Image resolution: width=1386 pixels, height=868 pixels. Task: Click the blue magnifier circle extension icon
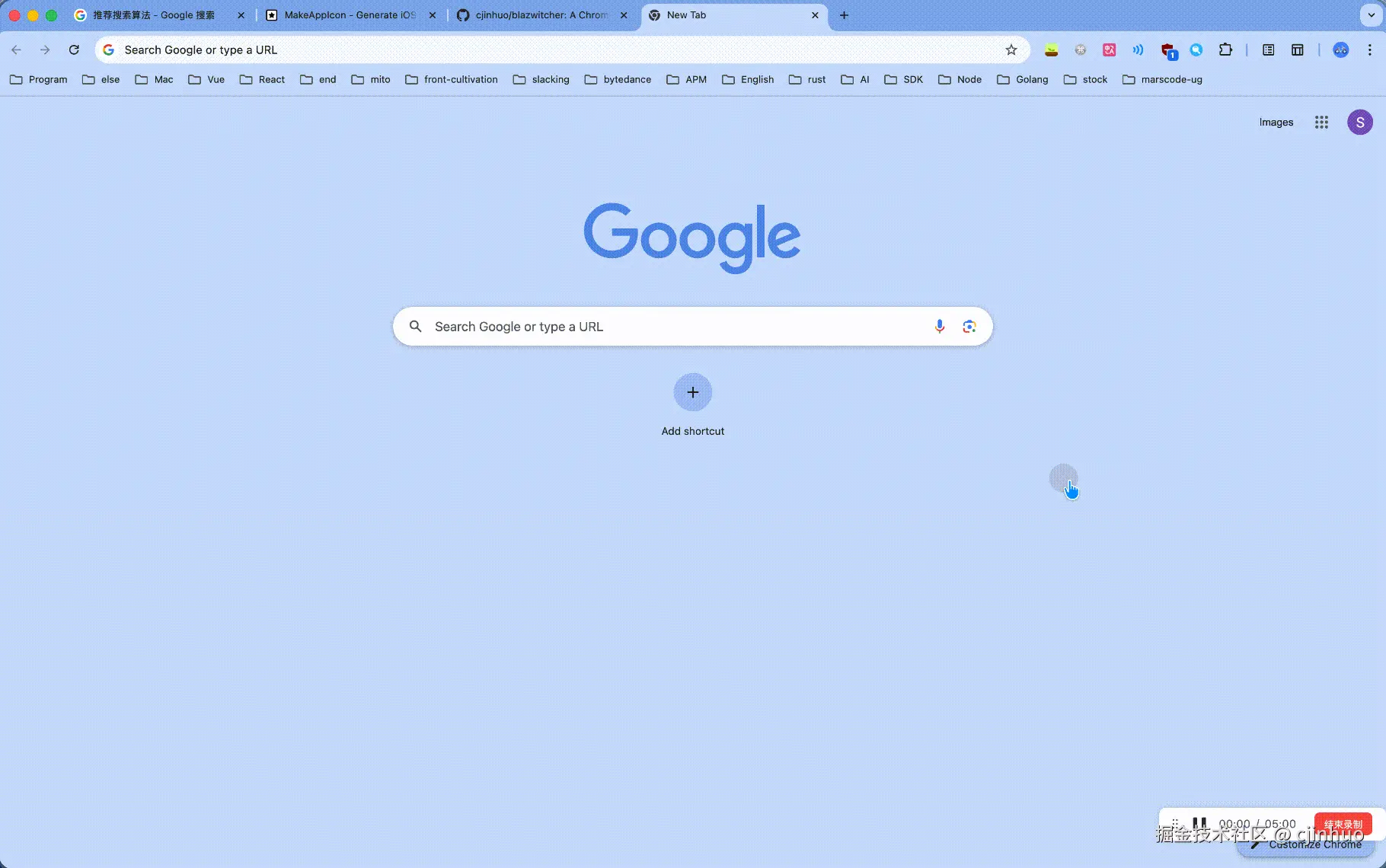pos(1196,50)
